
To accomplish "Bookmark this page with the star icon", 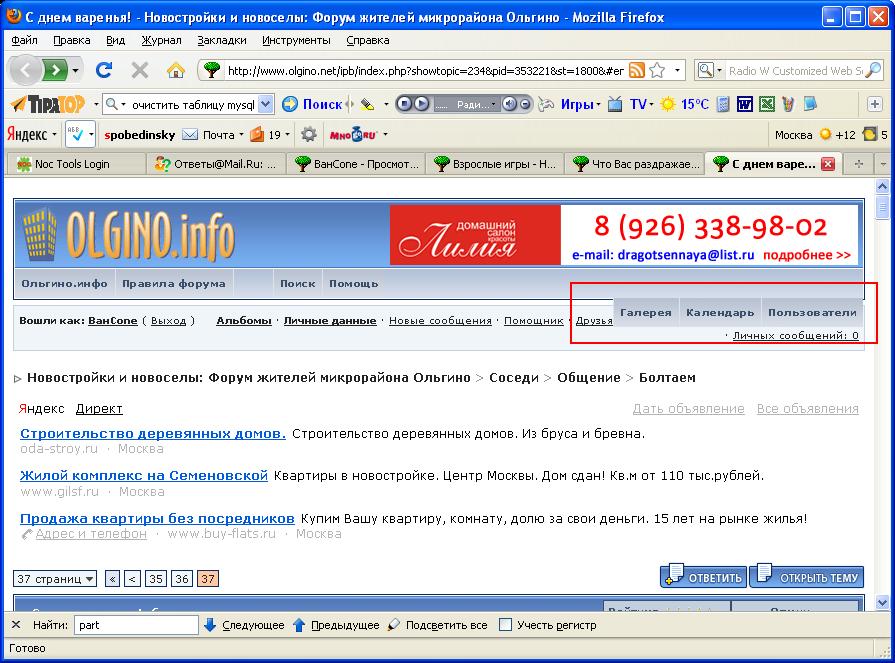I will tap(658, 70).
